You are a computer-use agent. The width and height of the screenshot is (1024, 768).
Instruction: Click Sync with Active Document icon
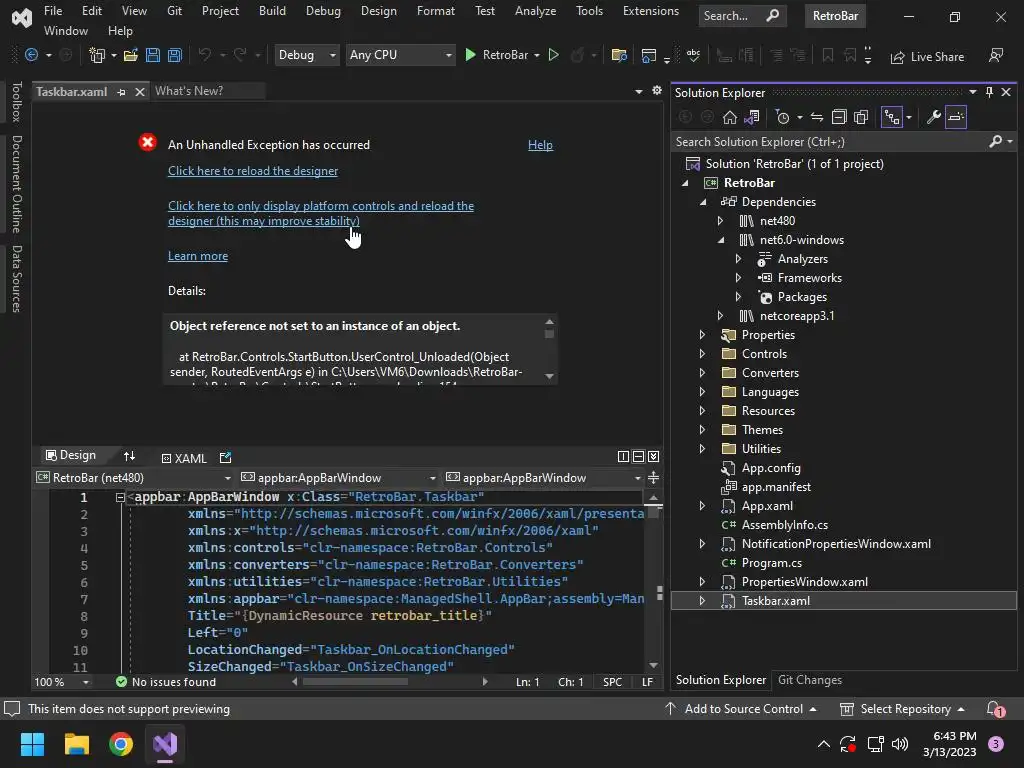pos(817,118)
